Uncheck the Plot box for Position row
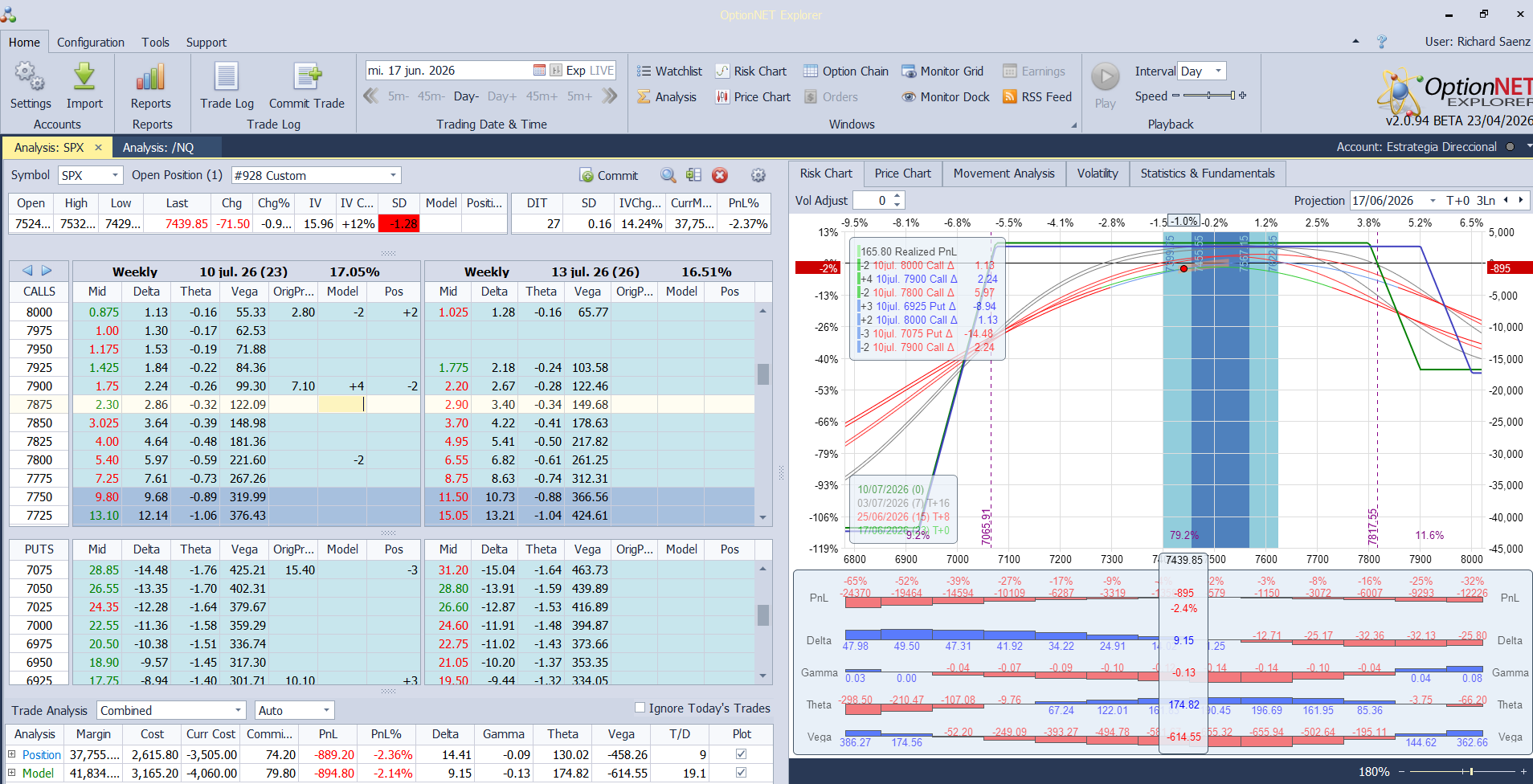 point(741,754)
